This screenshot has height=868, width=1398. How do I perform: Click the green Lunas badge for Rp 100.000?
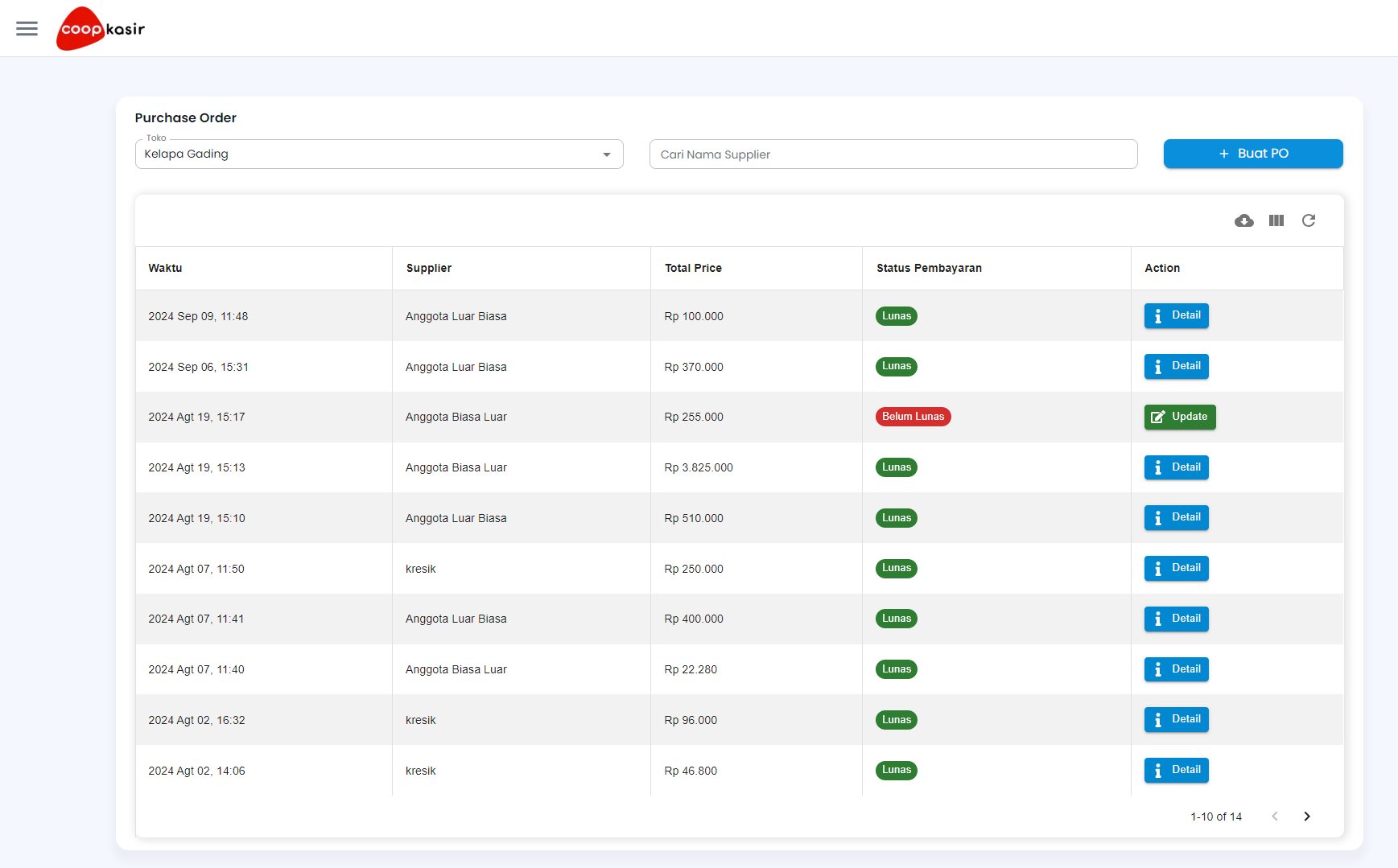(896, 315)
